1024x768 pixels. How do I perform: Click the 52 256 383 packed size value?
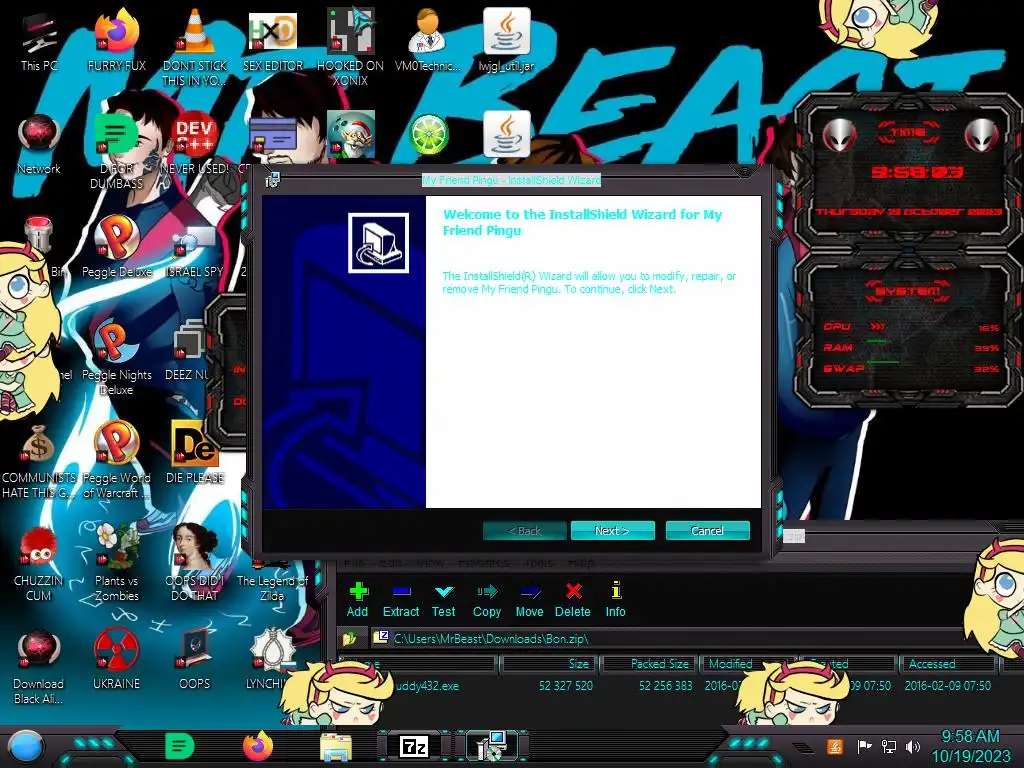point(665,686)
